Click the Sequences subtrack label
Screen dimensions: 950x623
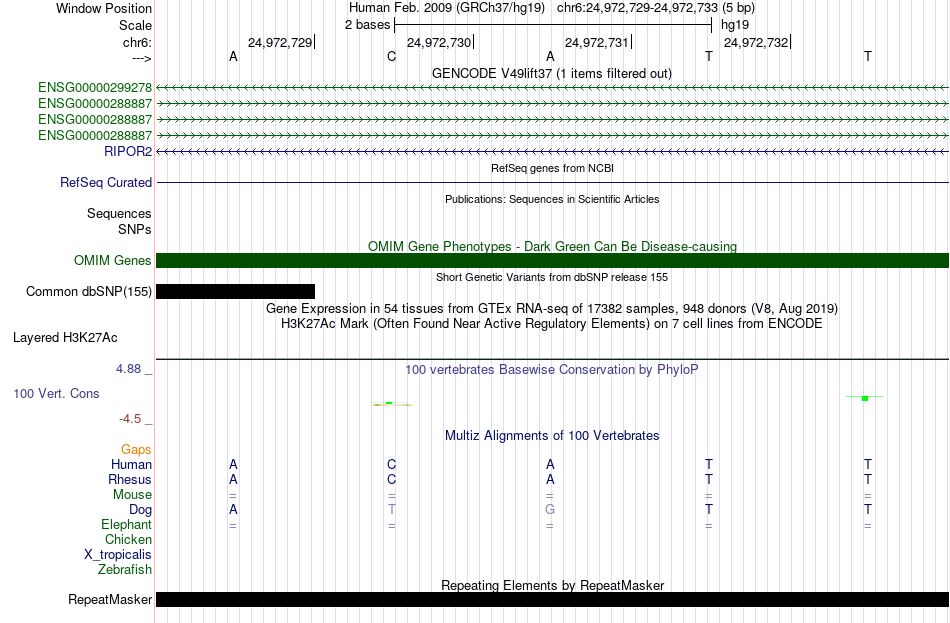pyautogui.click(x=119, y=213)
